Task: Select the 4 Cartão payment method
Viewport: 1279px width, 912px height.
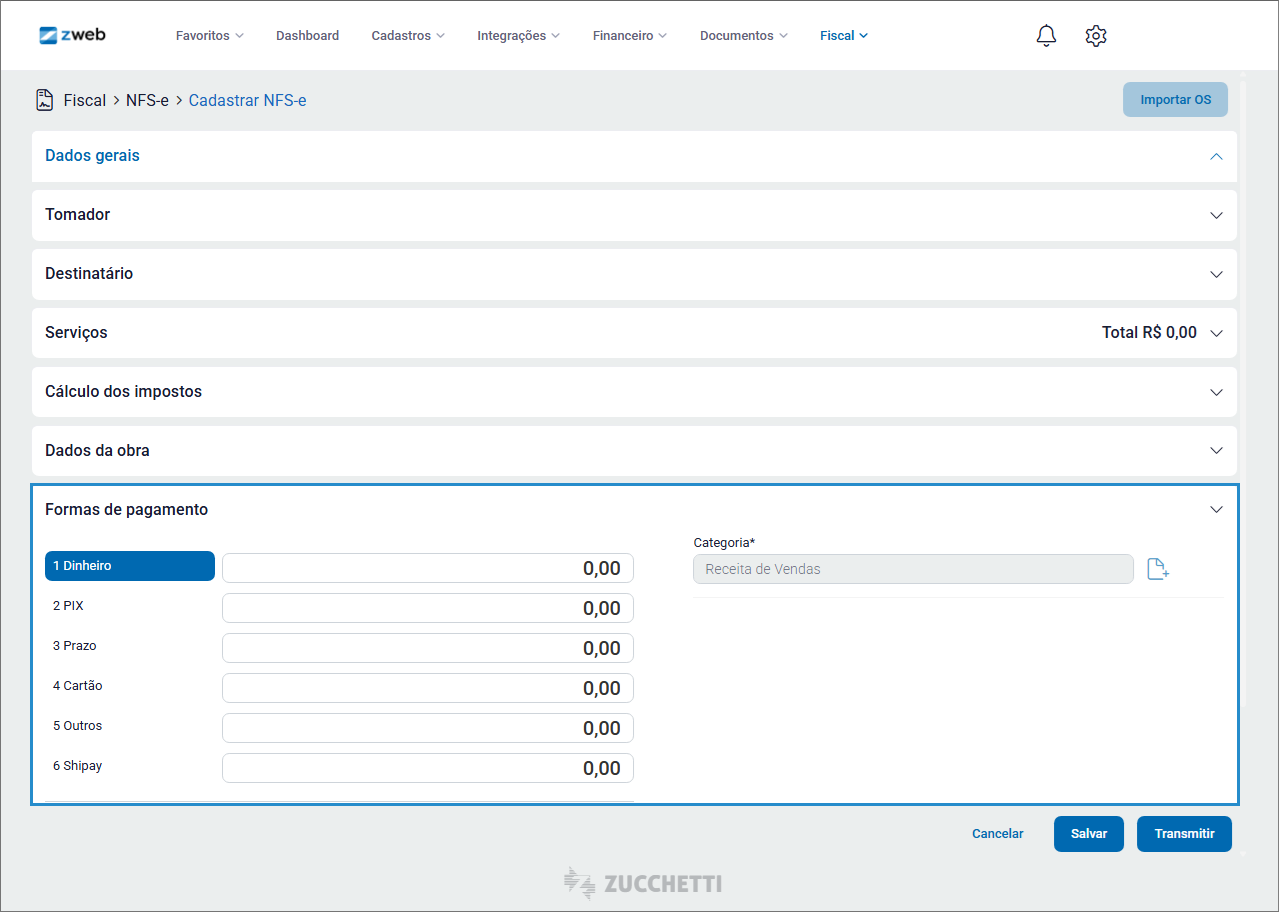Action: coord(129,686)
